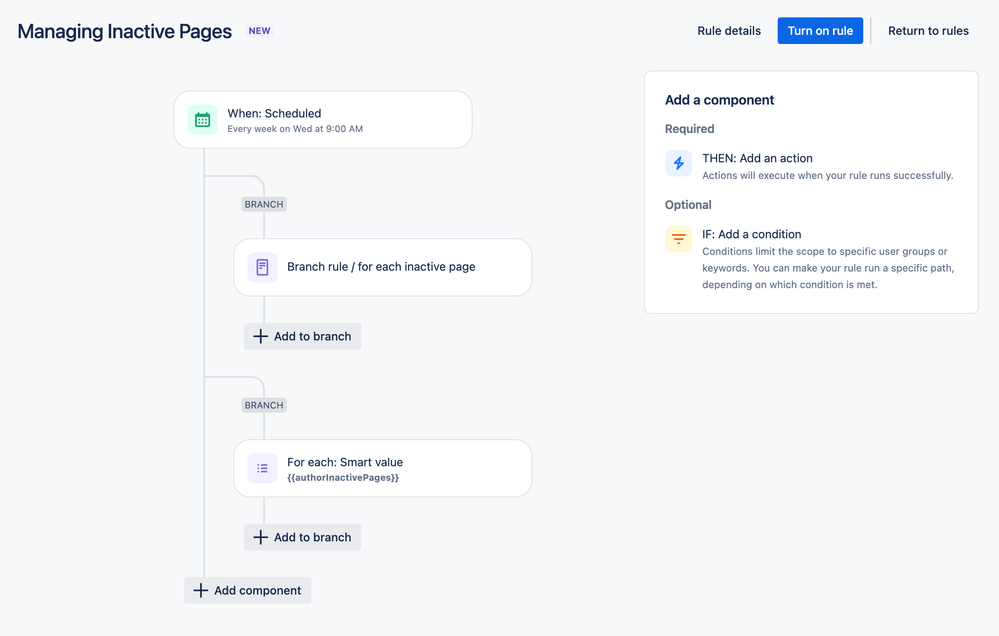Open the When: Scheduled trigger card

323,120
